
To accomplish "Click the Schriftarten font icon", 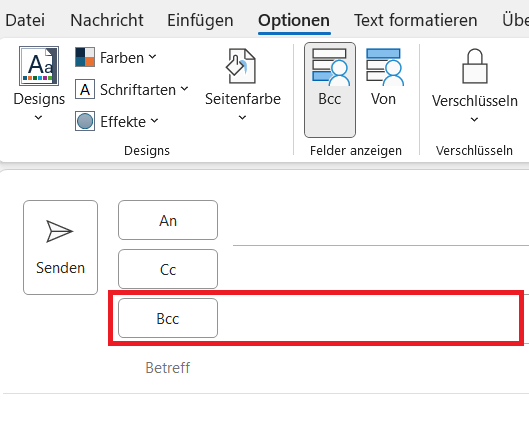I will (85, 89).
